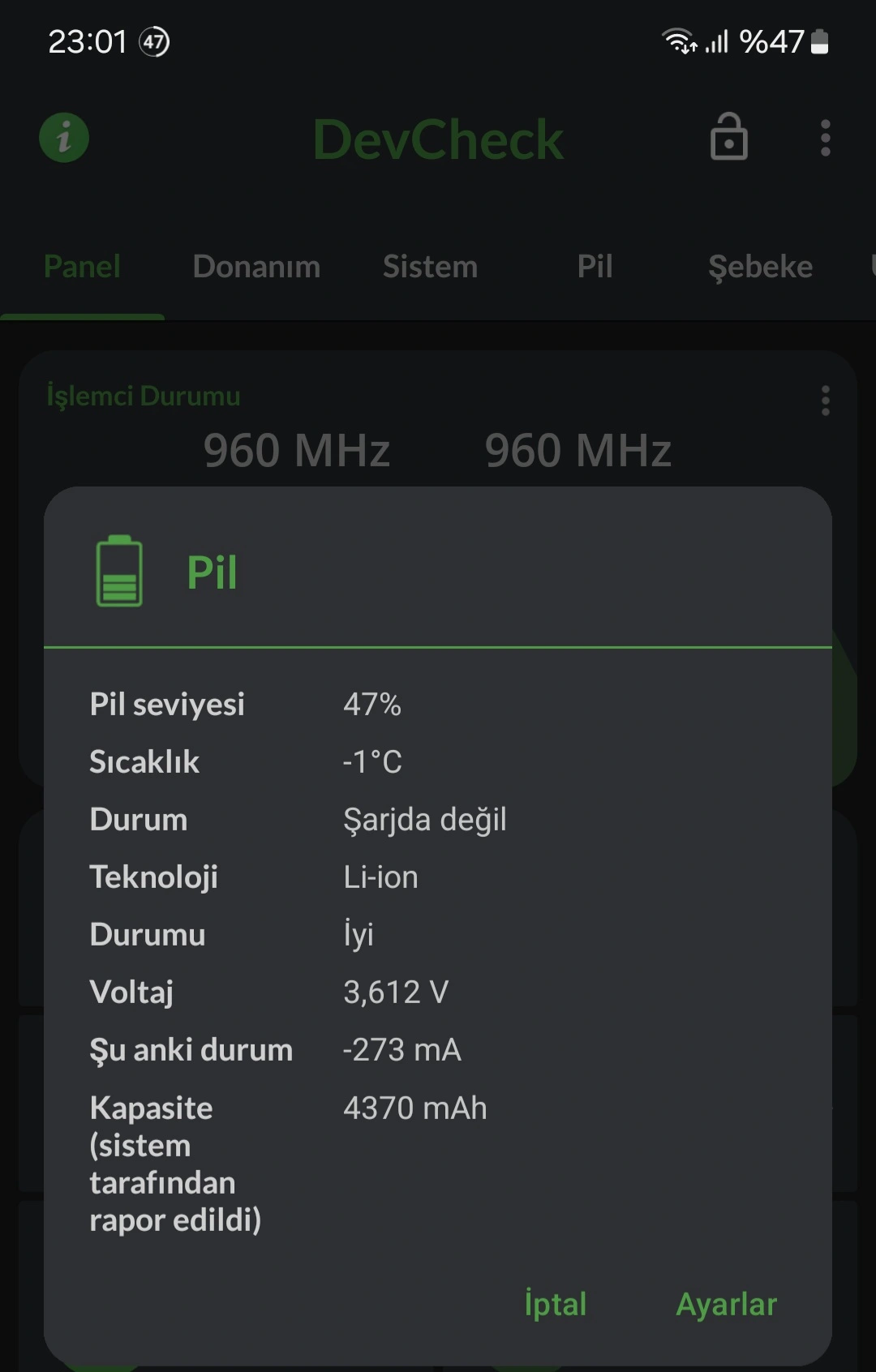876x1372 pixels.
Task: Go to the Şebeke tab
Action: coord(760,267)
